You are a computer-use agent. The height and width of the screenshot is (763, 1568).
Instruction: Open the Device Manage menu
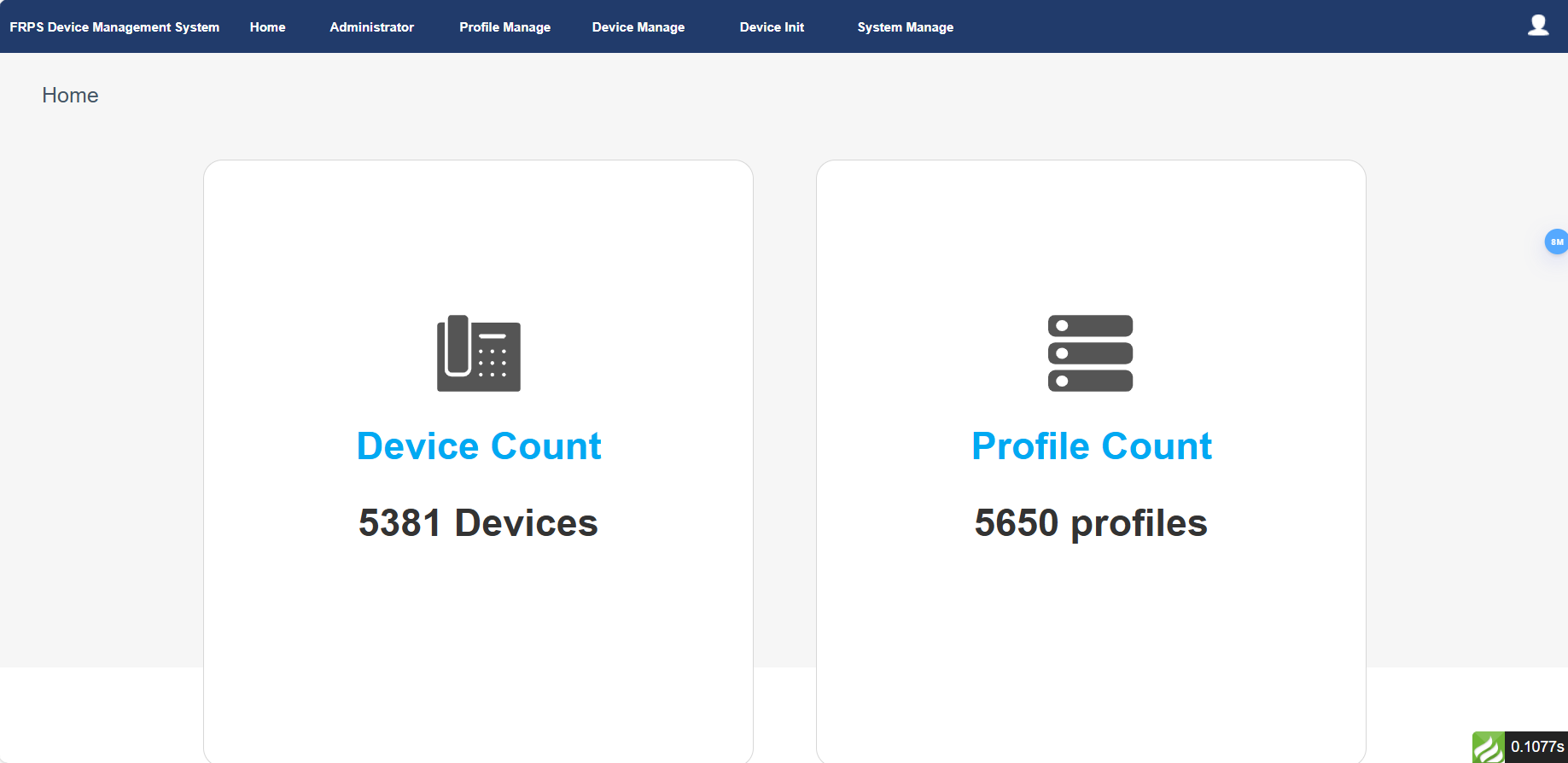click(638, 27)
